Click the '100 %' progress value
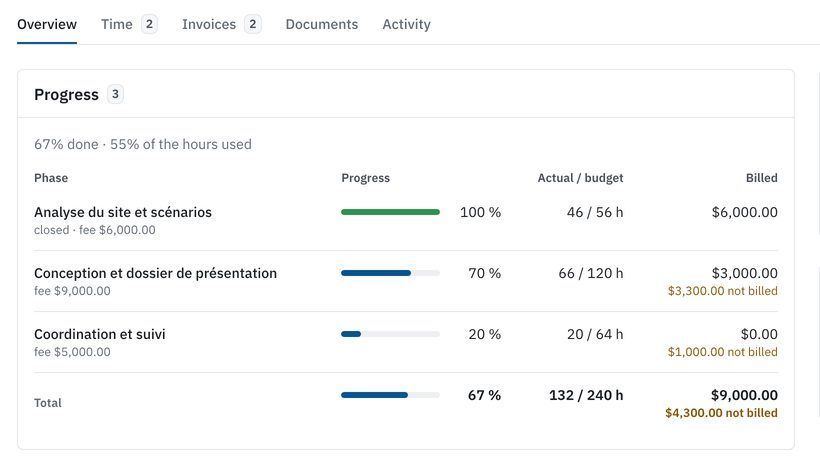The width and height of the screenshot is (820, 470). click(x=480, y=212)
